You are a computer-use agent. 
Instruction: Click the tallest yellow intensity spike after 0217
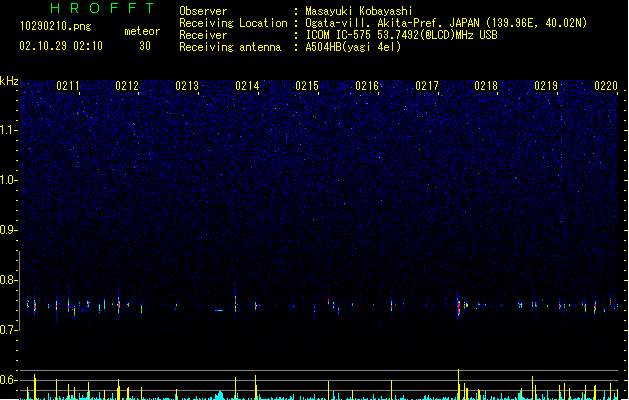point(458,384)
